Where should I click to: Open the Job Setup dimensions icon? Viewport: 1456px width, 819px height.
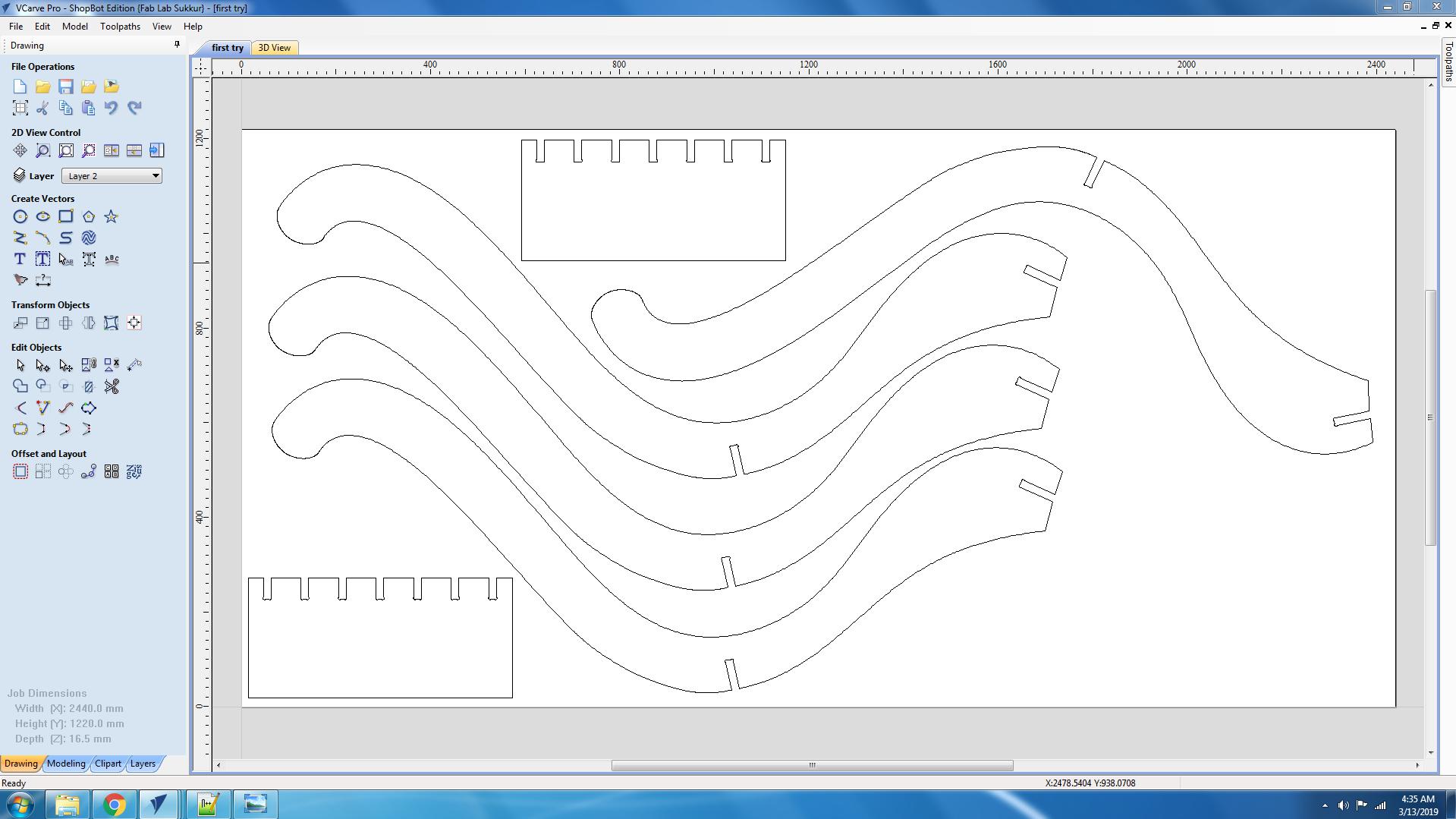pos(20,108)
